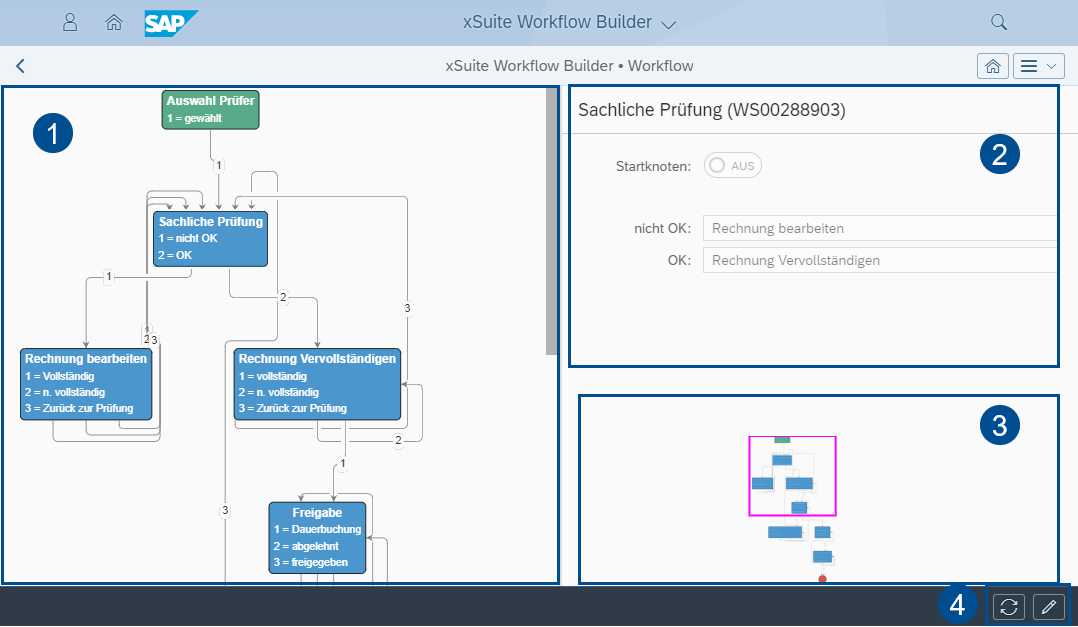The width and height of the screenshot is (1078, 627).
Task: Navigate back with the left arrow icon
Action: click(20, 65)
